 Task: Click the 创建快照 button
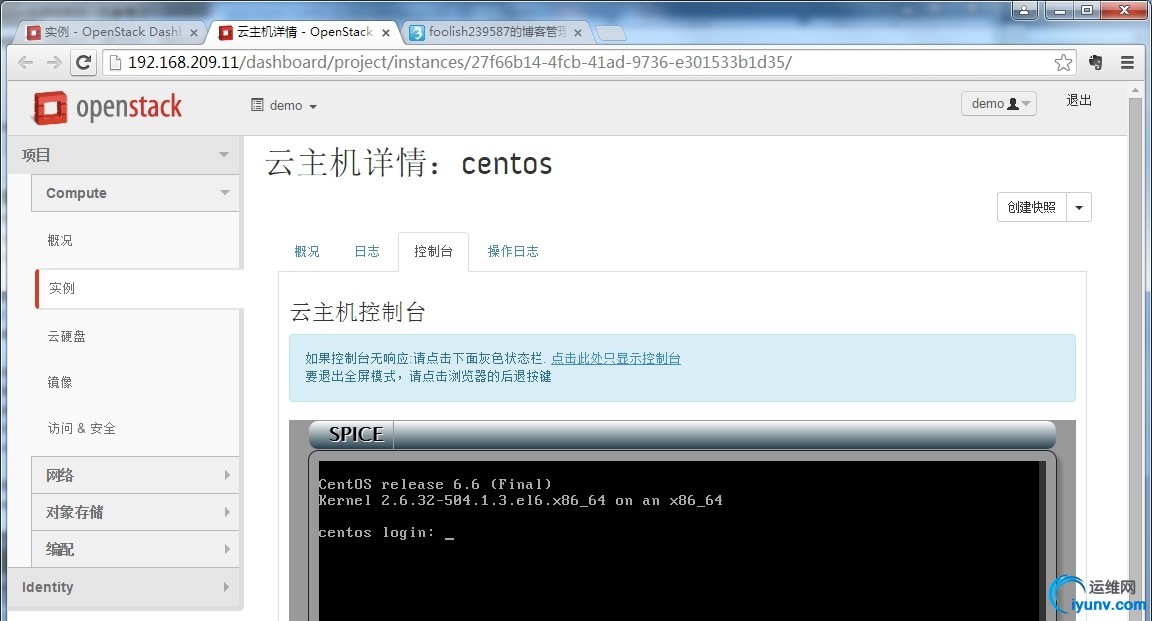coord(1032,207)
